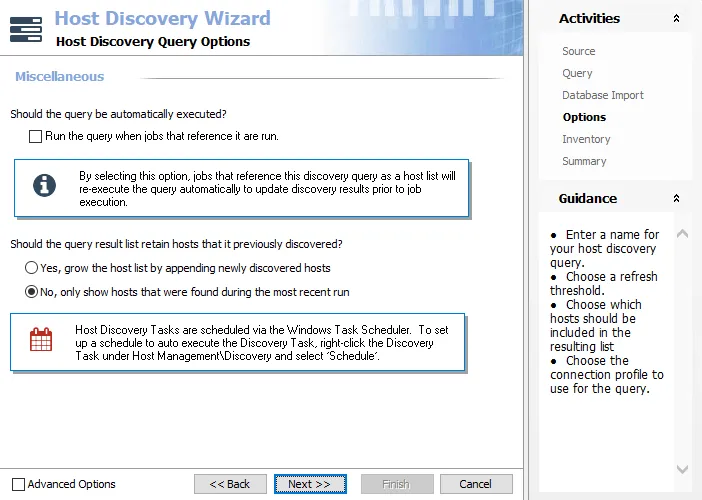The image size is (702, 500).
Task: Cancel the wizard
Action: [476, 484]
